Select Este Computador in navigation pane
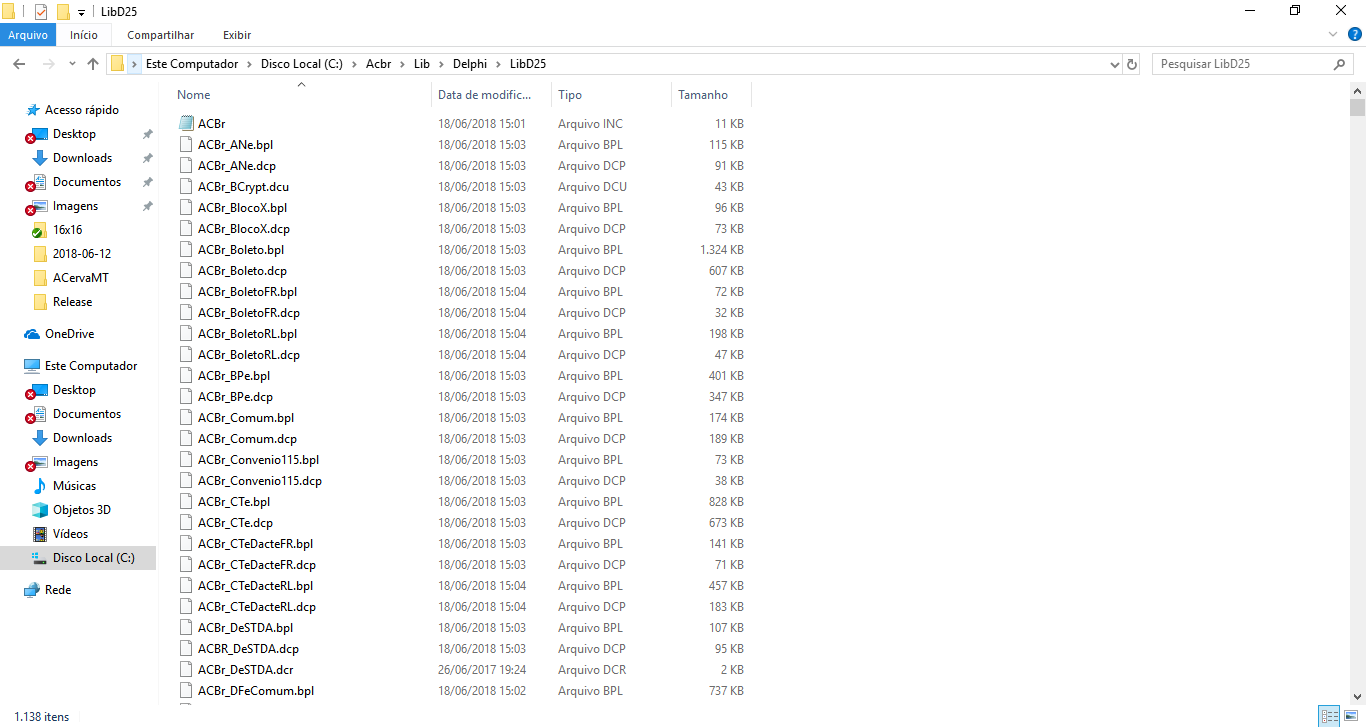The width and height of the screenshot is (1366, 727). (91, 366)
